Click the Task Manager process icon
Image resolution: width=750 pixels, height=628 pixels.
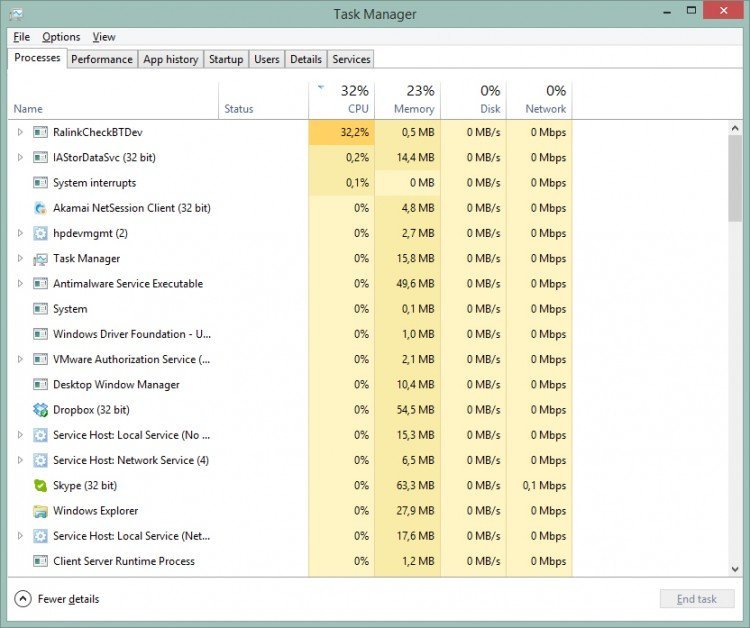tap(40, 259)
